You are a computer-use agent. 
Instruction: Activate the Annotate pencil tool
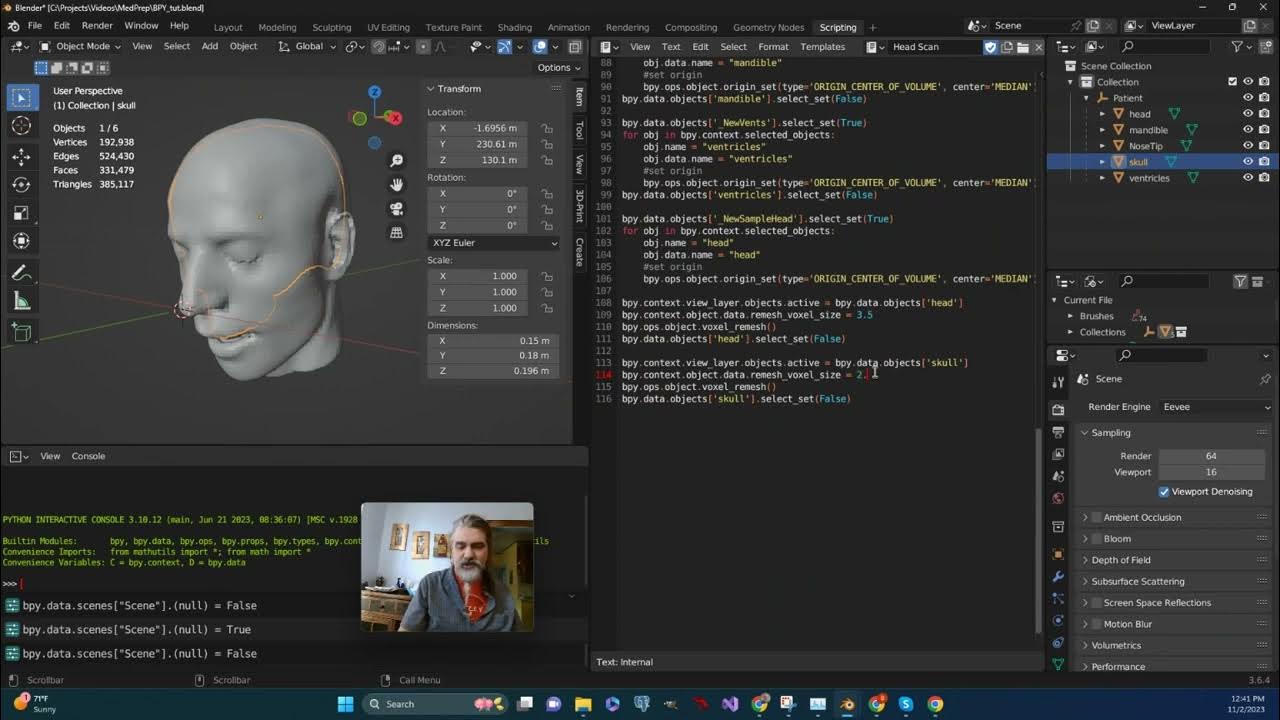coord(21,273)
